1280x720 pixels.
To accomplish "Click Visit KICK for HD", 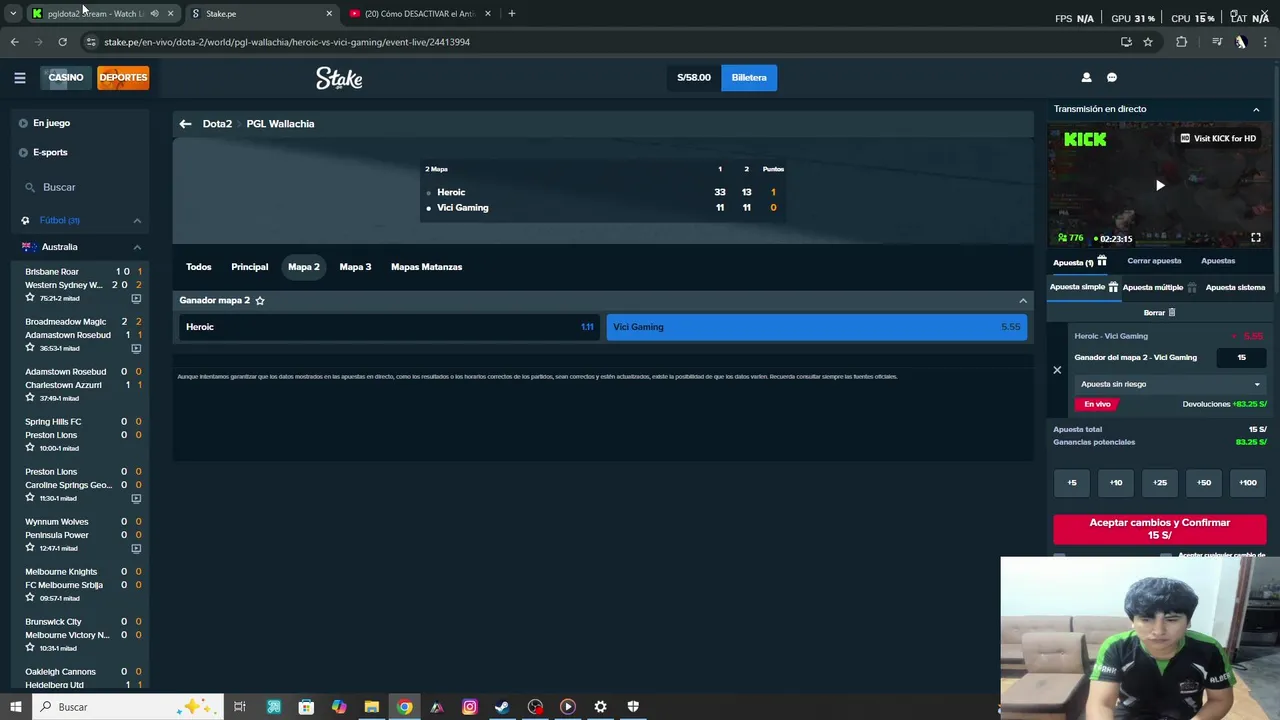I will click(1218, 139).
